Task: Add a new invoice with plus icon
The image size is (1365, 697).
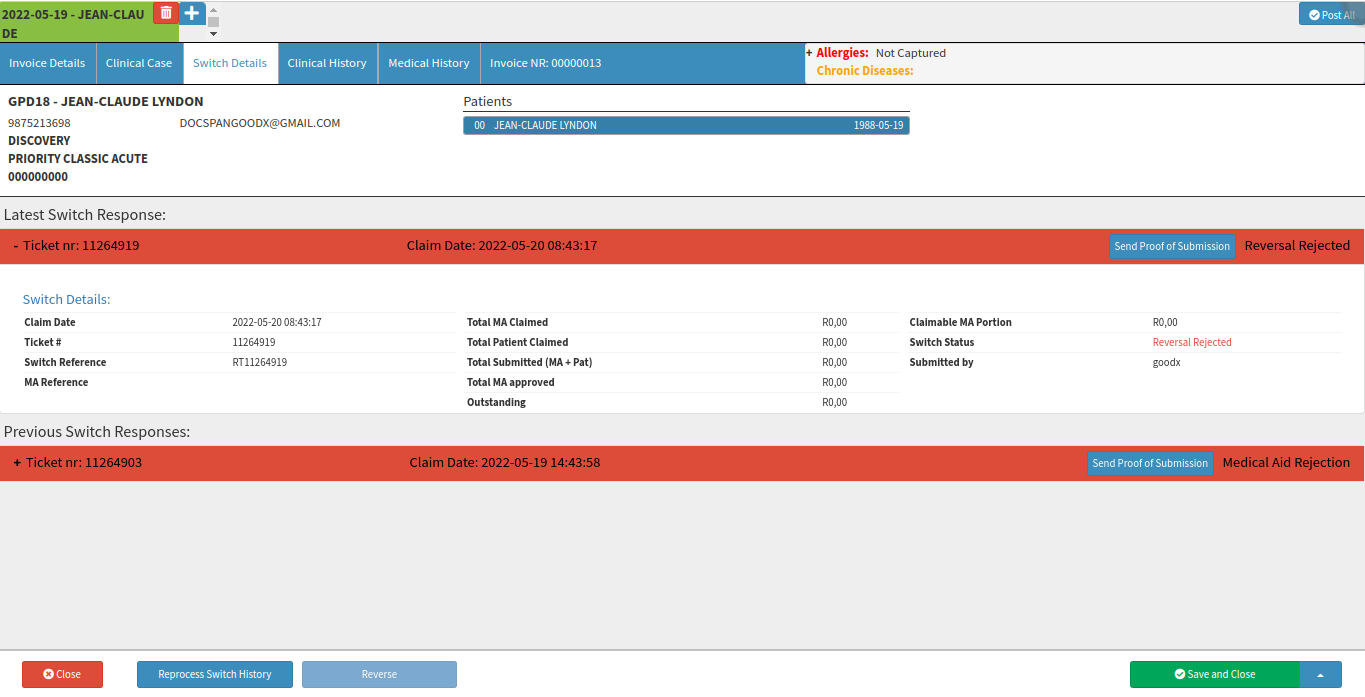Action: [192, 13]
